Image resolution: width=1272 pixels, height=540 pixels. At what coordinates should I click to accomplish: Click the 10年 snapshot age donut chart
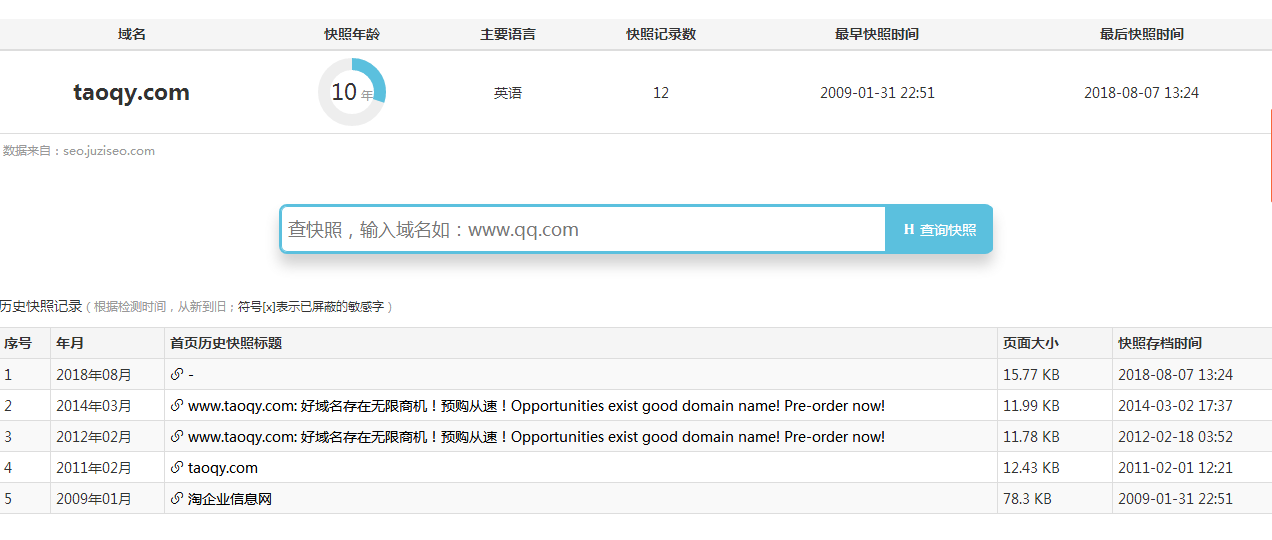(x=351, y=92)
